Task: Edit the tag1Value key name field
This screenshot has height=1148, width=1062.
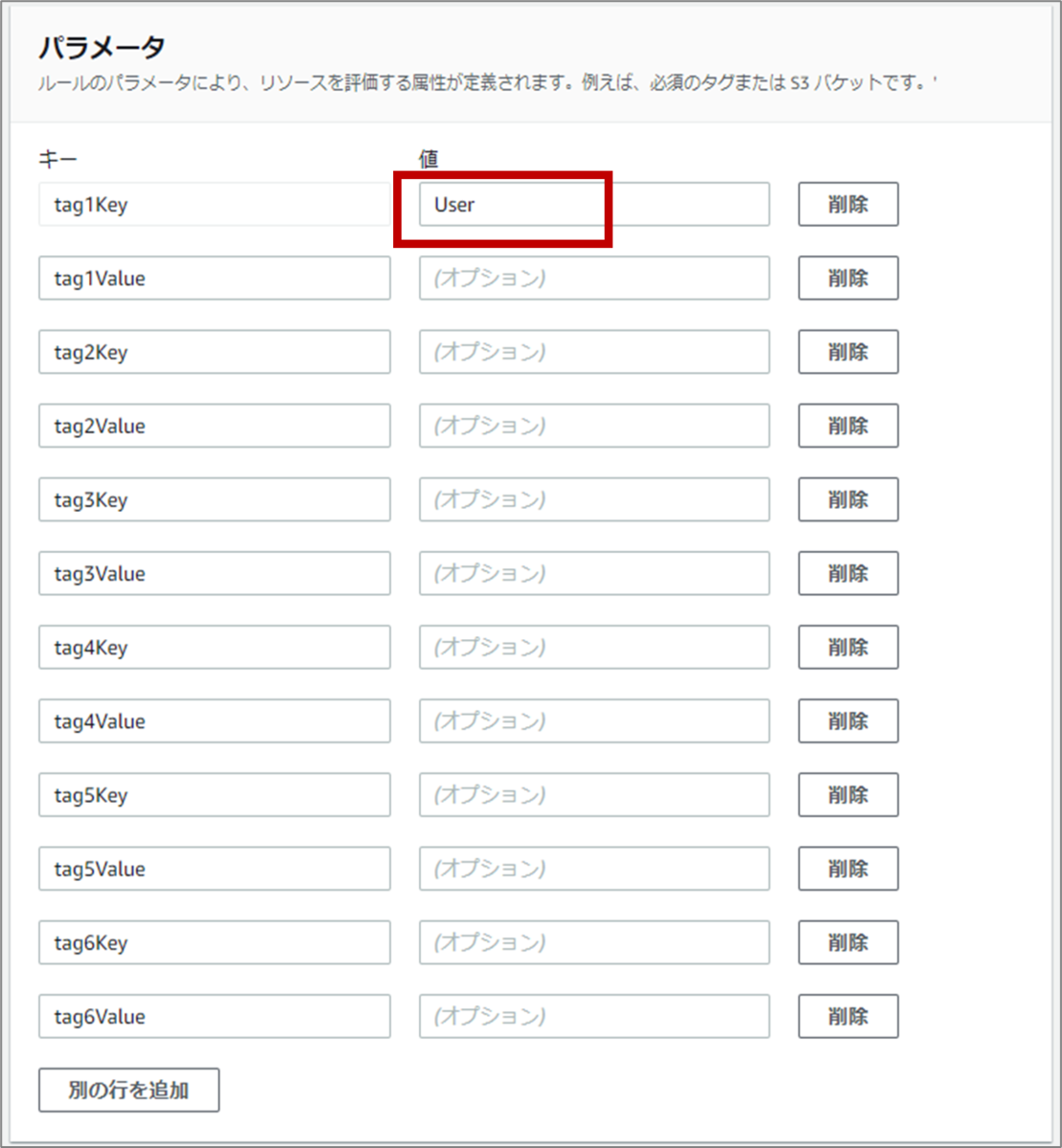Action: [x=215, y=278]
